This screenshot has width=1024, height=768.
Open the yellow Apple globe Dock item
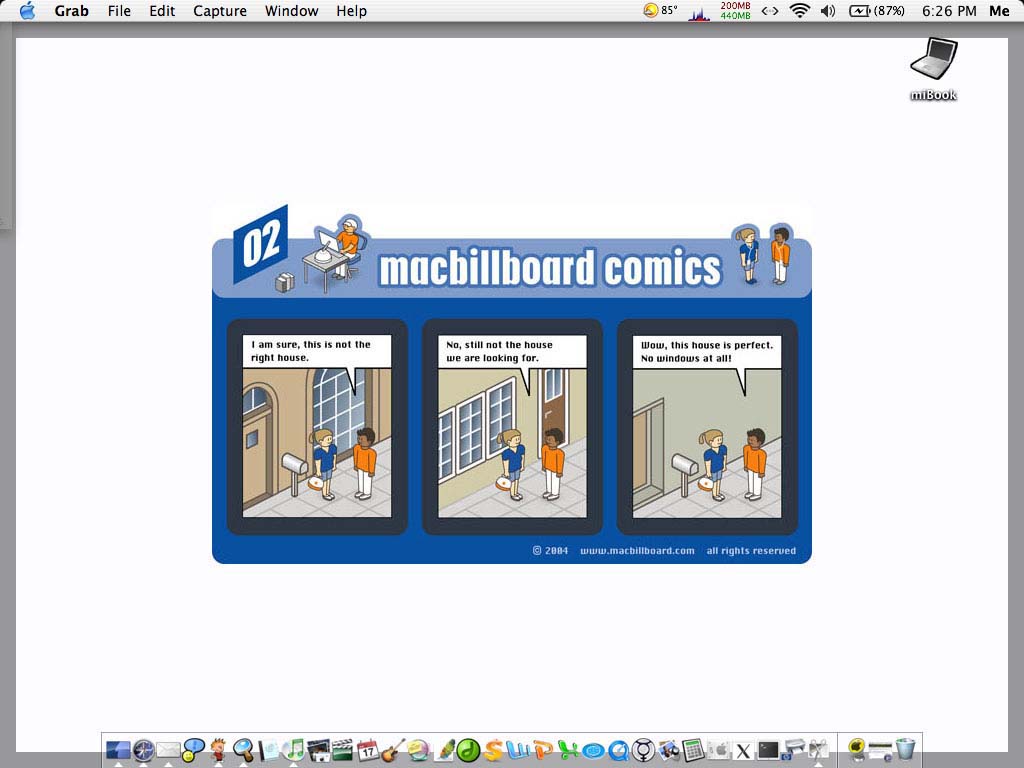[x=856, y=750]
